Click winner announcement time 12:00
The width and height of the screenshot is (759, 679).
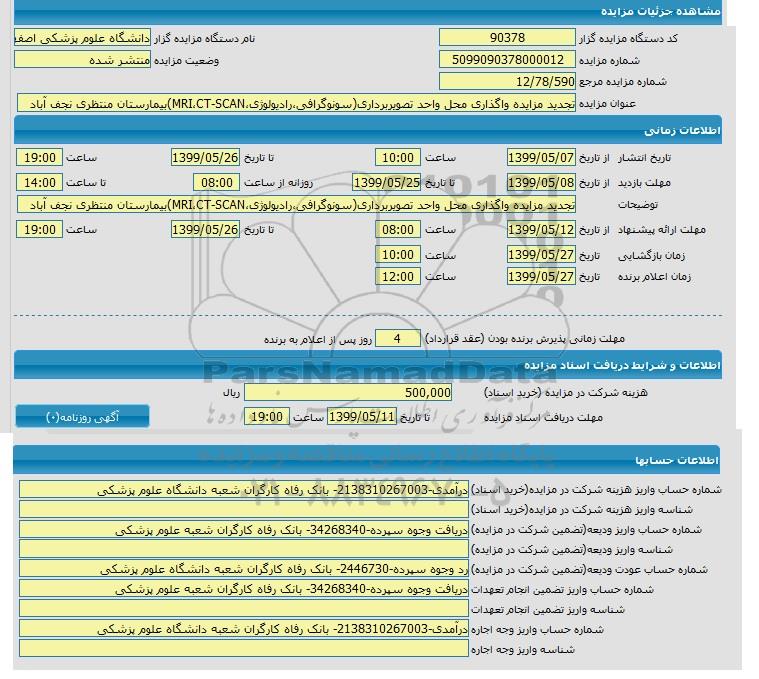pyautogui.click(x=398, y=276)
